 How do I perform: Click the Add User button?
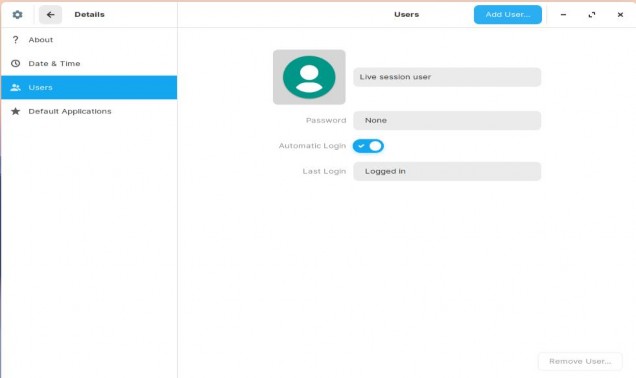(x=507, y=15)
